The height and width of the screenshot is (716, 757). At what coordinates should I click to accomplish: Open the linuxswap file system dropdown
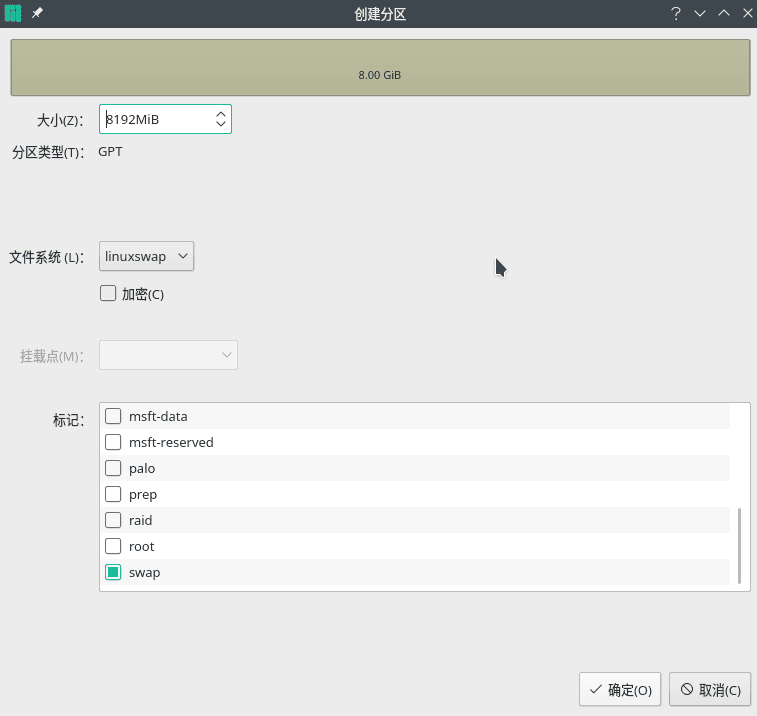147,256
